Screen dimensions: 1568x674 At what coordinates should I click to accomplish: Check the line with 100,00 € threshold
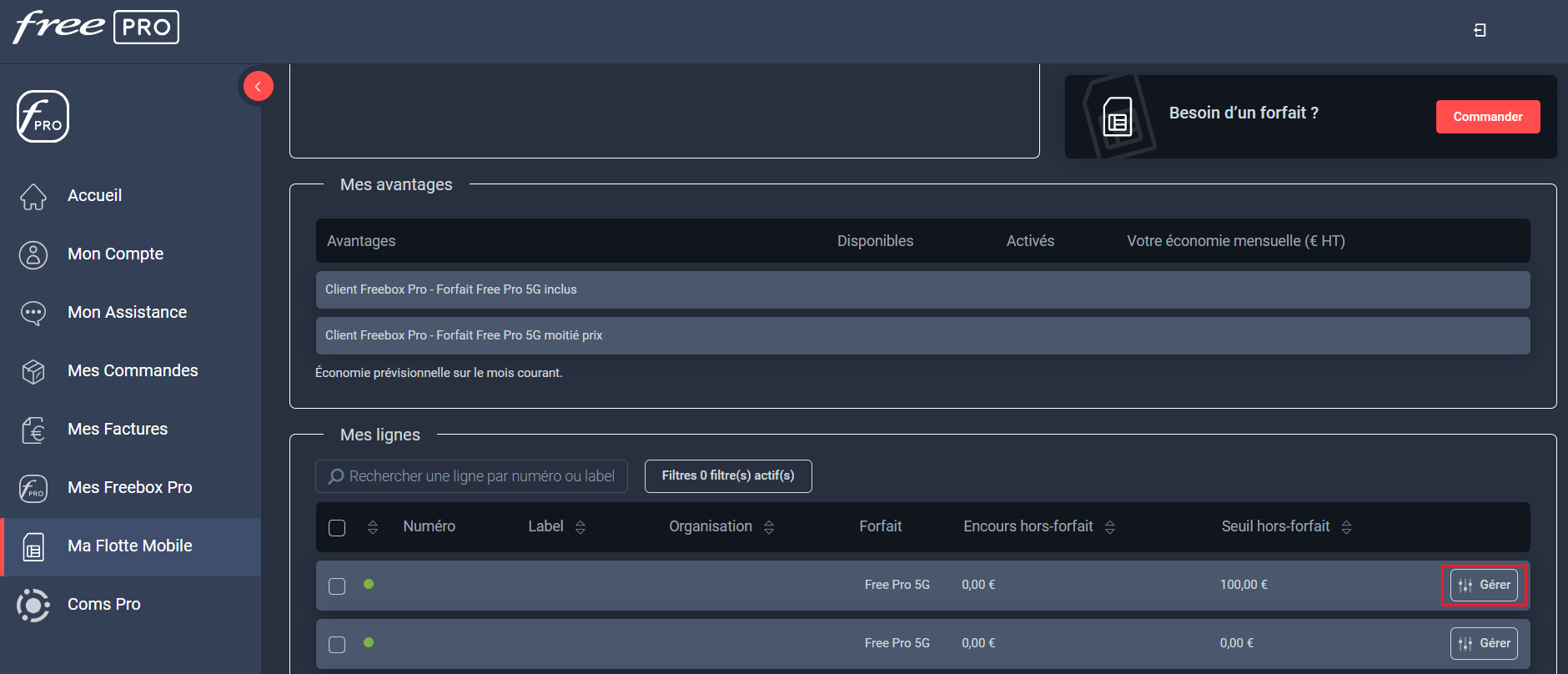point(337,586)
